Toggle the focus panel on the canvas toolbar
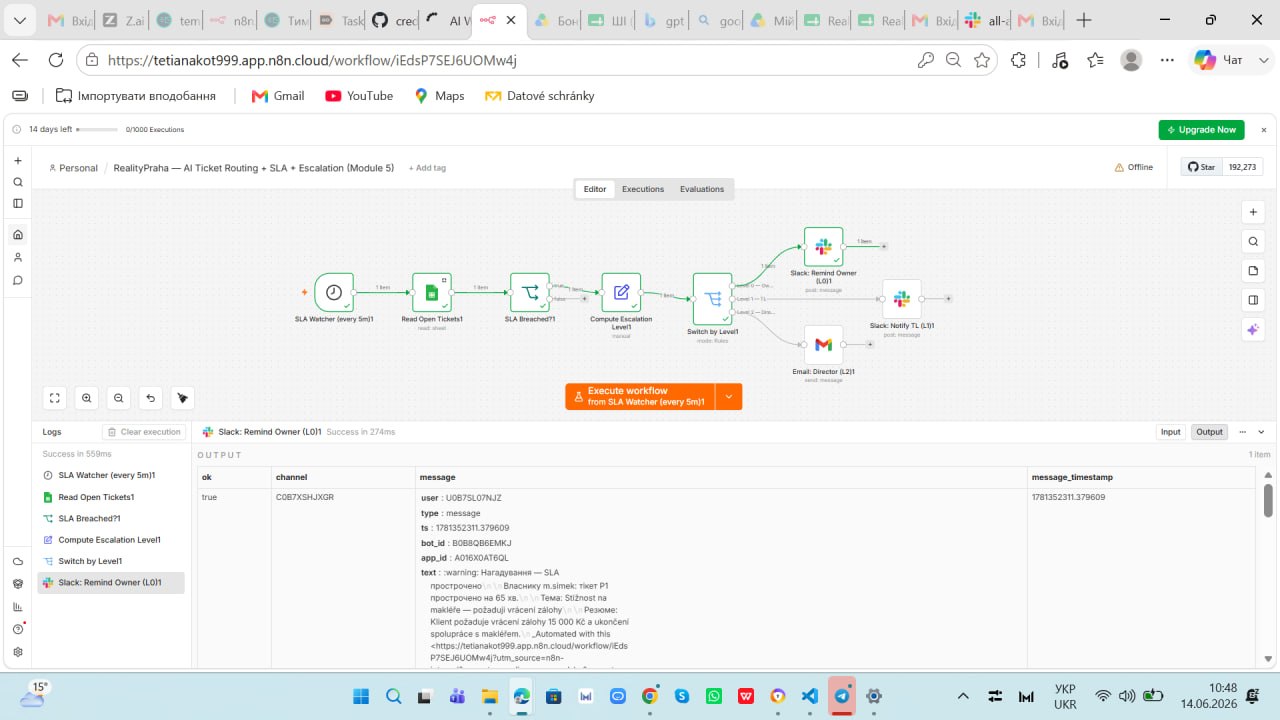 pos(1253,300)
